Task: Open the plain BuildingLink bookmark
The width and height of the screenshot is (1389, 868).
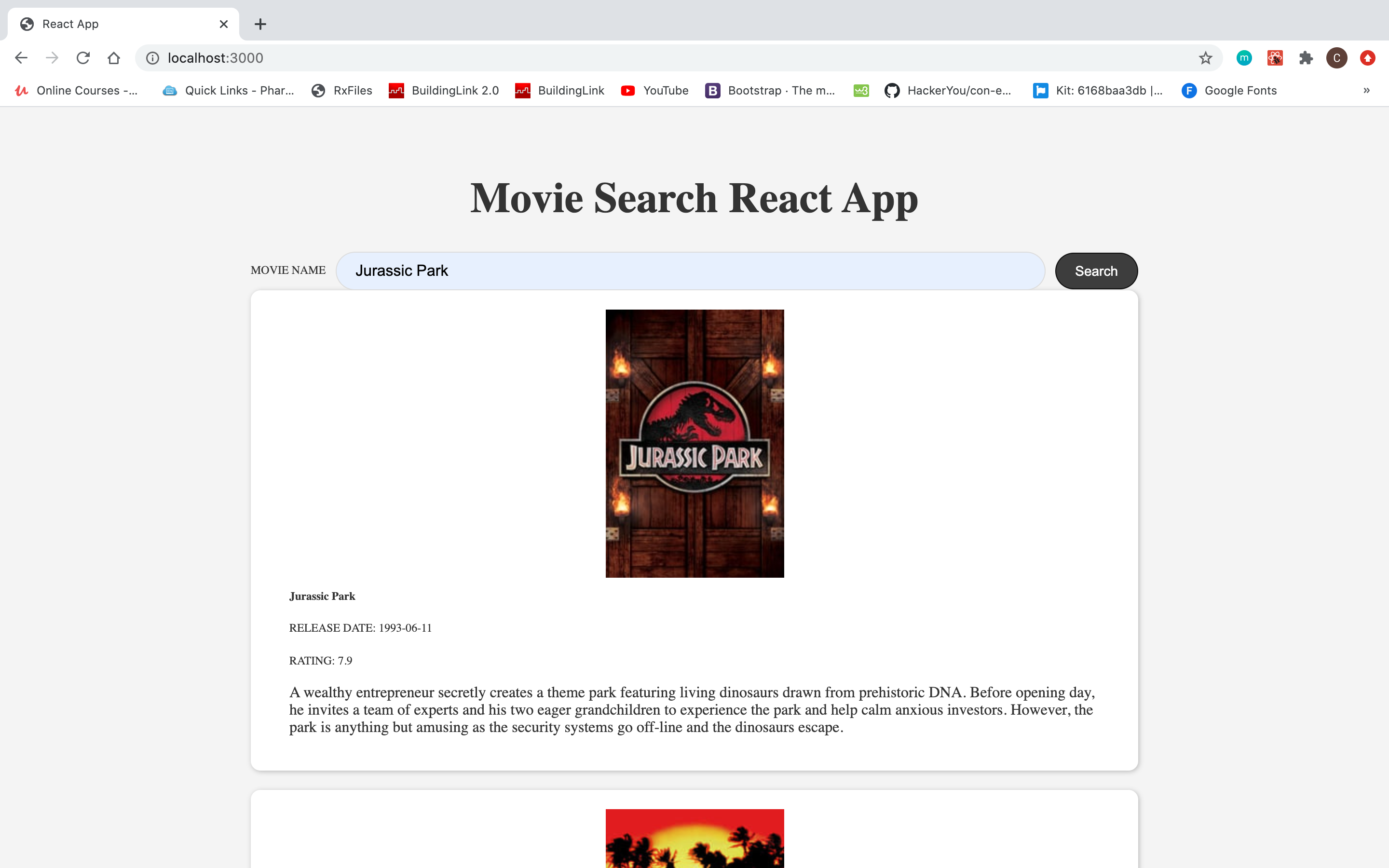Action: click(x=559, y=91)
